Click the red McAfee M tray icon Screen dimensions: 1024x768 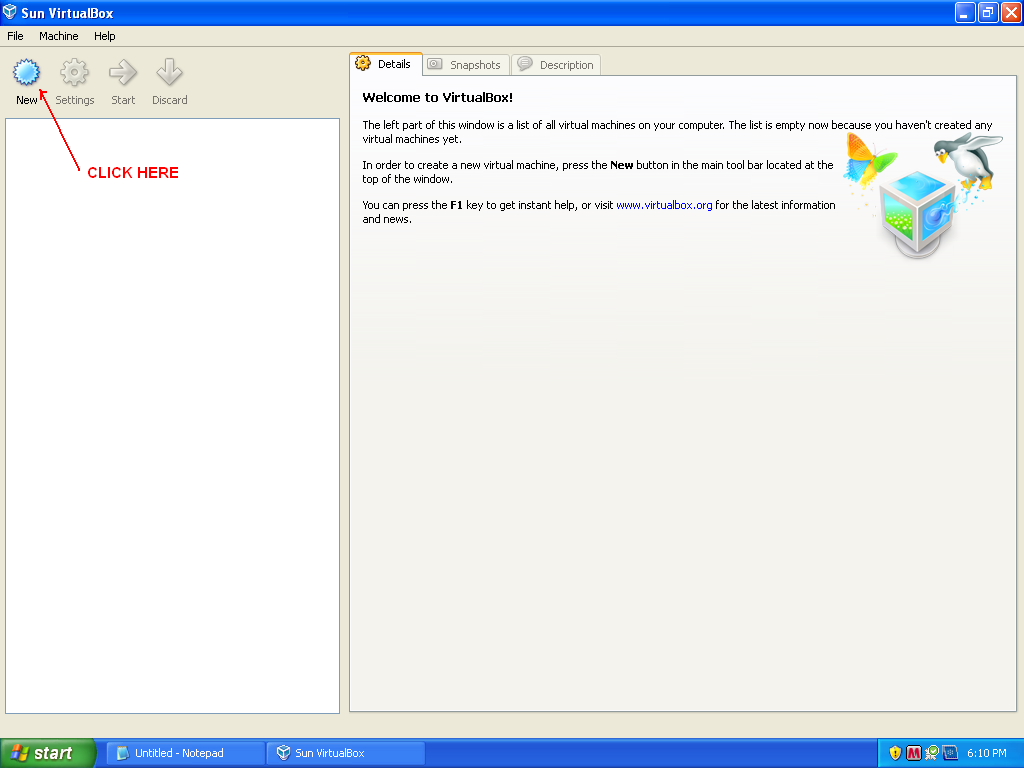[x=914, y=753]
